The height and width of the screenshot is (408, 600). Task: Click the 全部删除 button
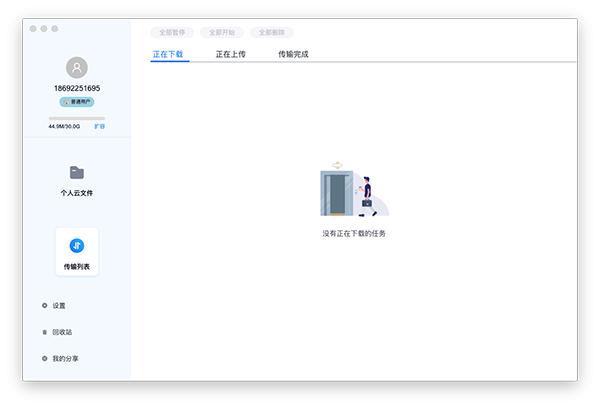click(x=272, y=33)
